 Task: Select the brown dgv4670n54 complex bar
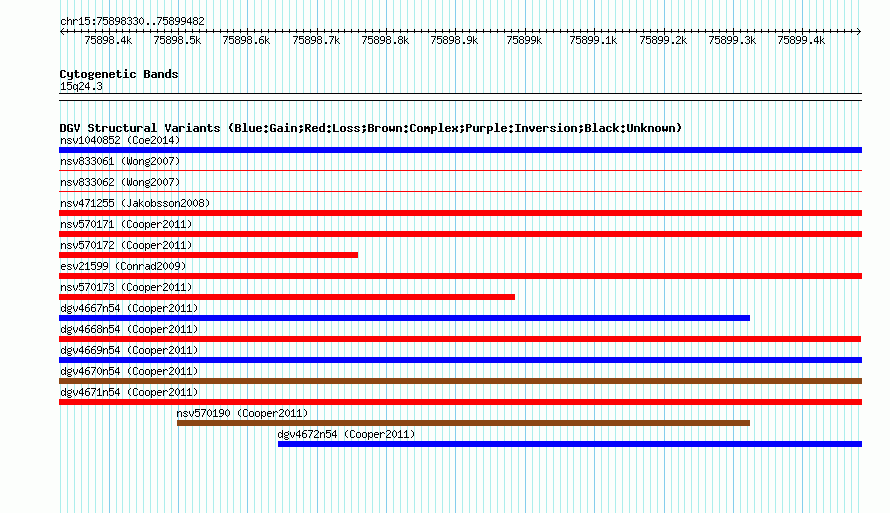coord(460,381)
